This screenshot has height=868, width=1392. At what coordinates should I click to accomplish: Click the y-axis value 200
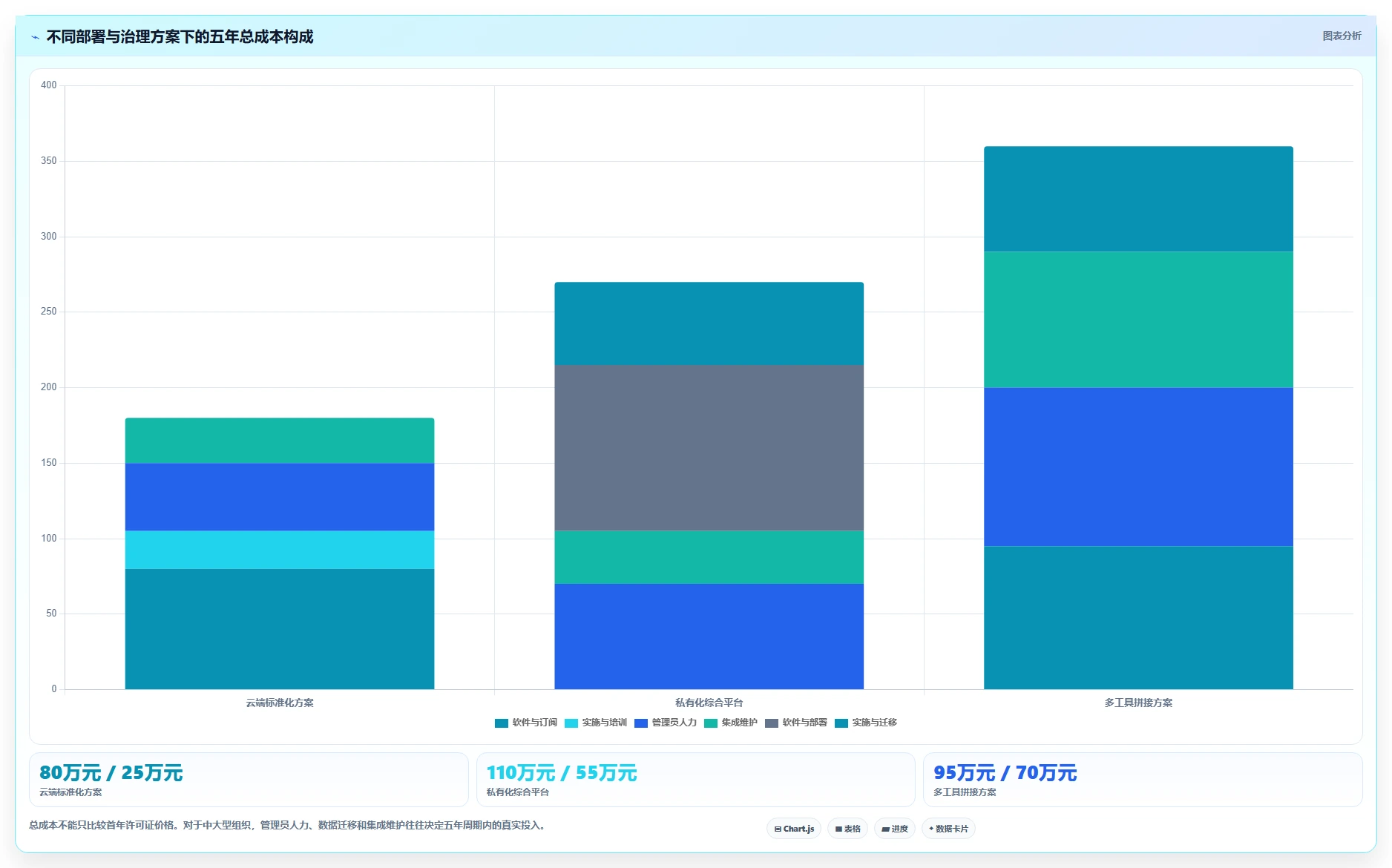point(49,387)
